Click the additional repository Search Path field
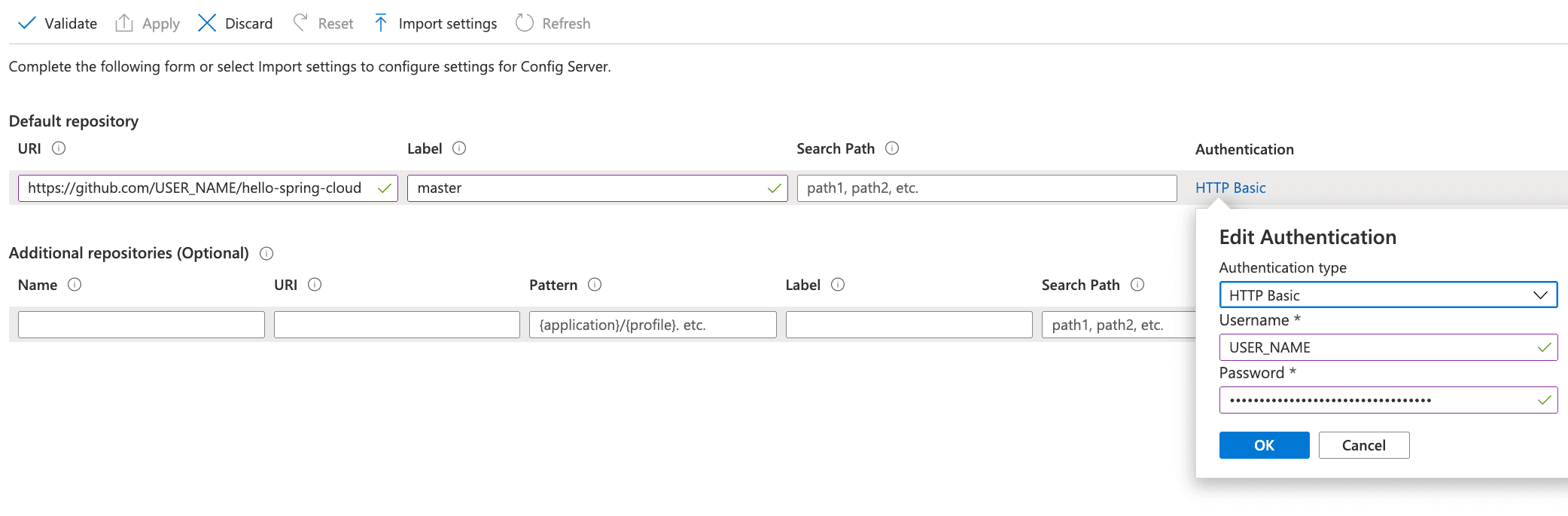This screenshot has width=1568, height=516. 1119,325
